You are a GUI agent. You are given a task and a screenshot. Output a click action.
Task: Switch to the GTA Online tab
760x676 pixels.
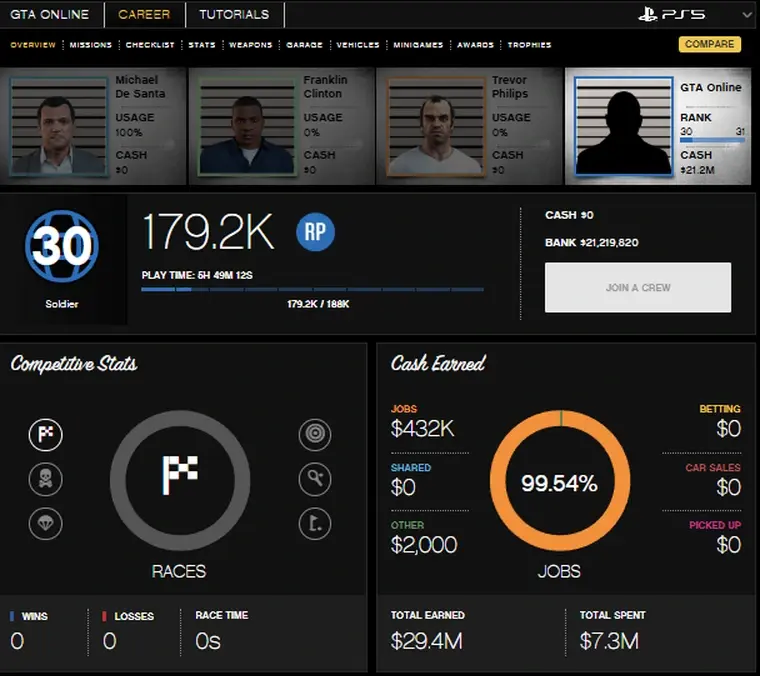click(50, 15)
